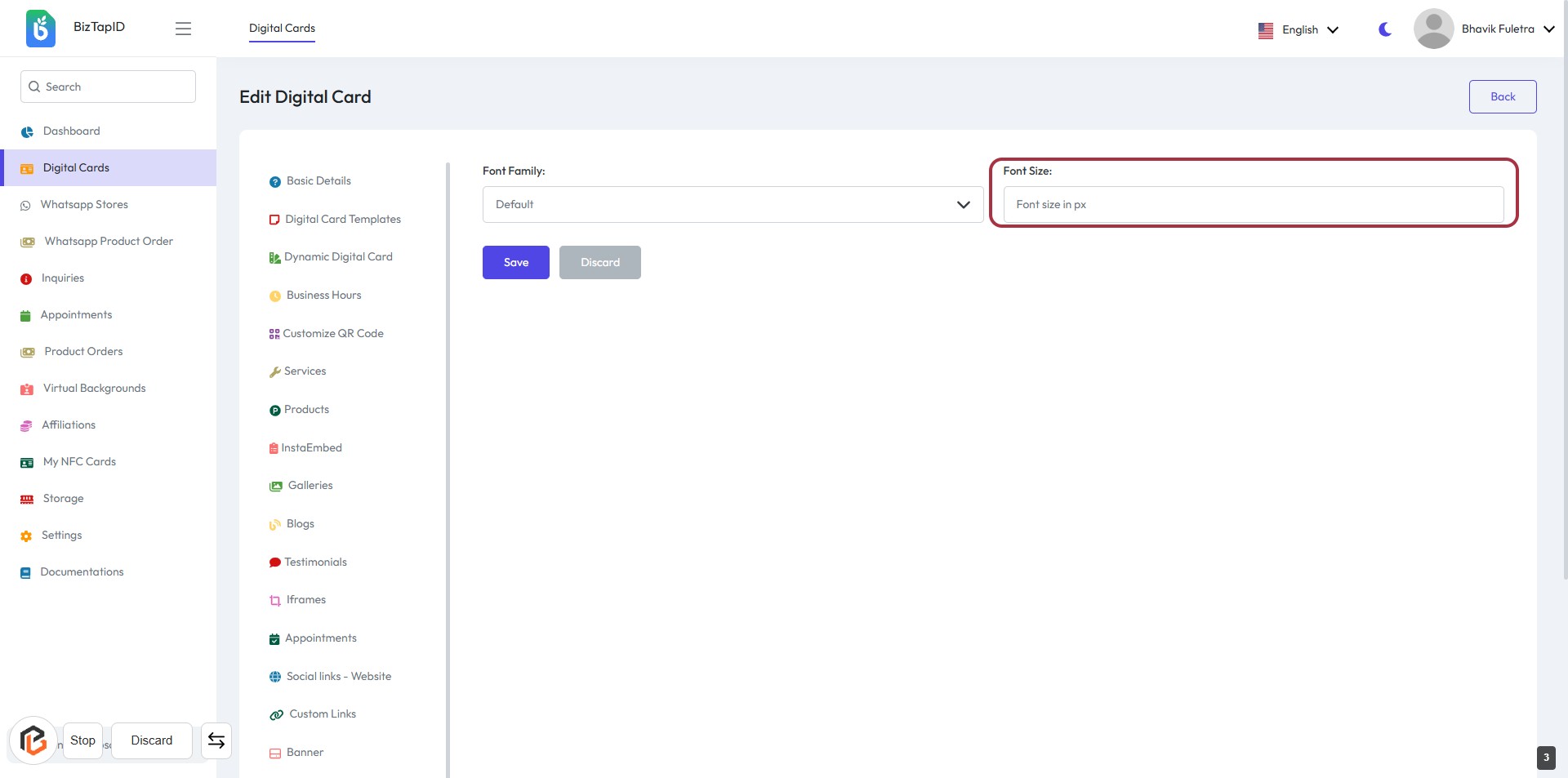This screenshot has height=778, width=1568.
Task: Click the Dashboard pie chart icon
Action: tap(27, 131)
